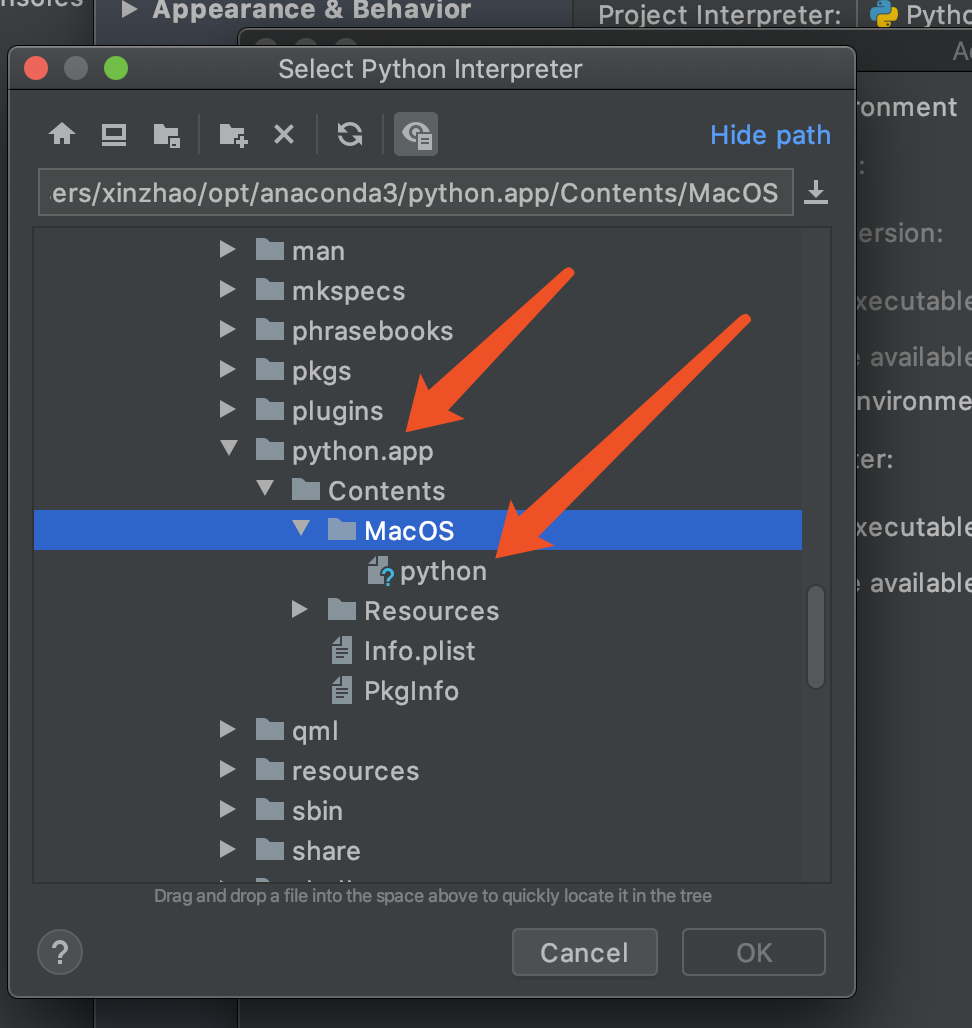Select the plugins folder name

click(x=338, y=411)
